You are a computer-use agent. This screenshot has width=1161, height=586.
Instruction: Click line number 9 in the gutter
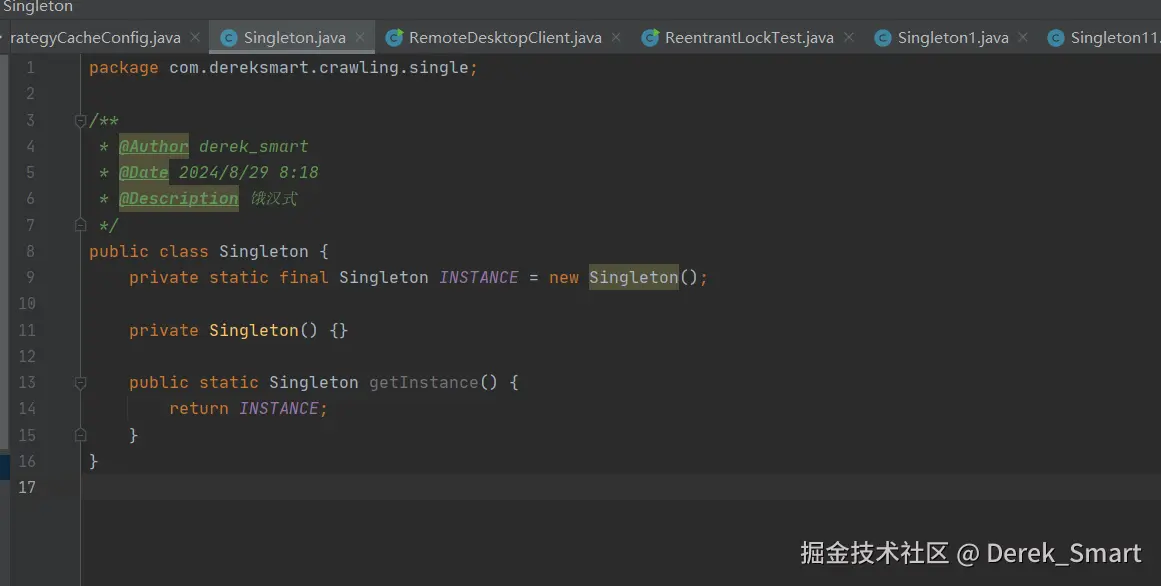click(x=28, y=277)
